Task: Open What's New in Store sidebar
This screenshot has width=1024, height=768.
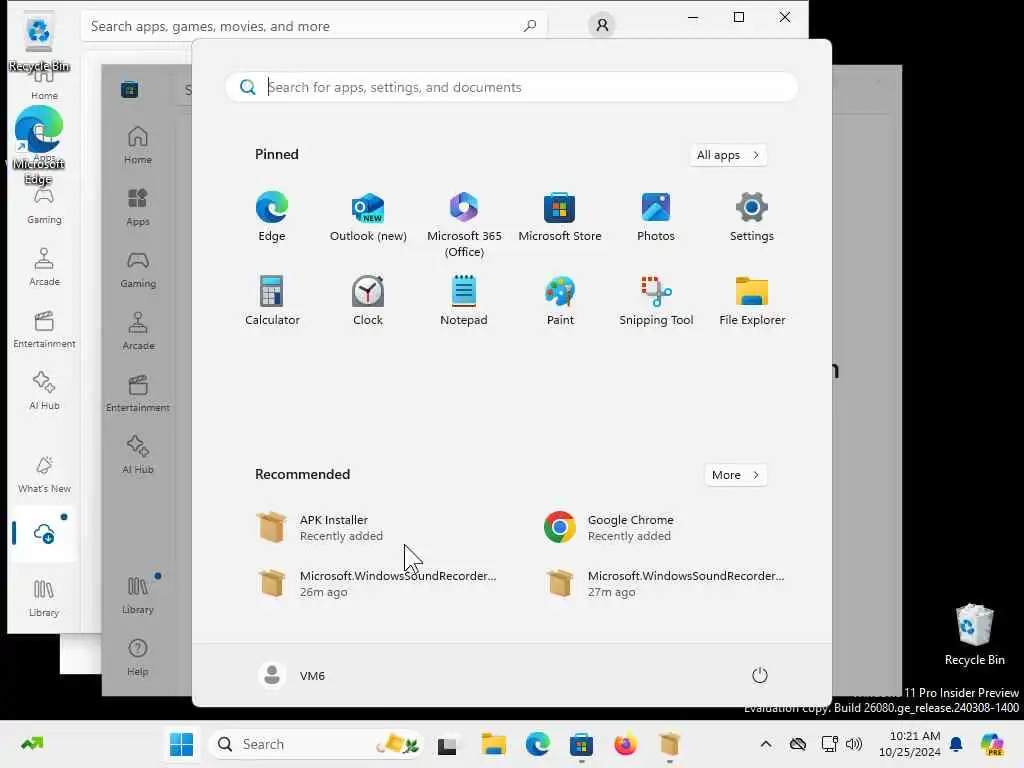Action: point(44,475)
